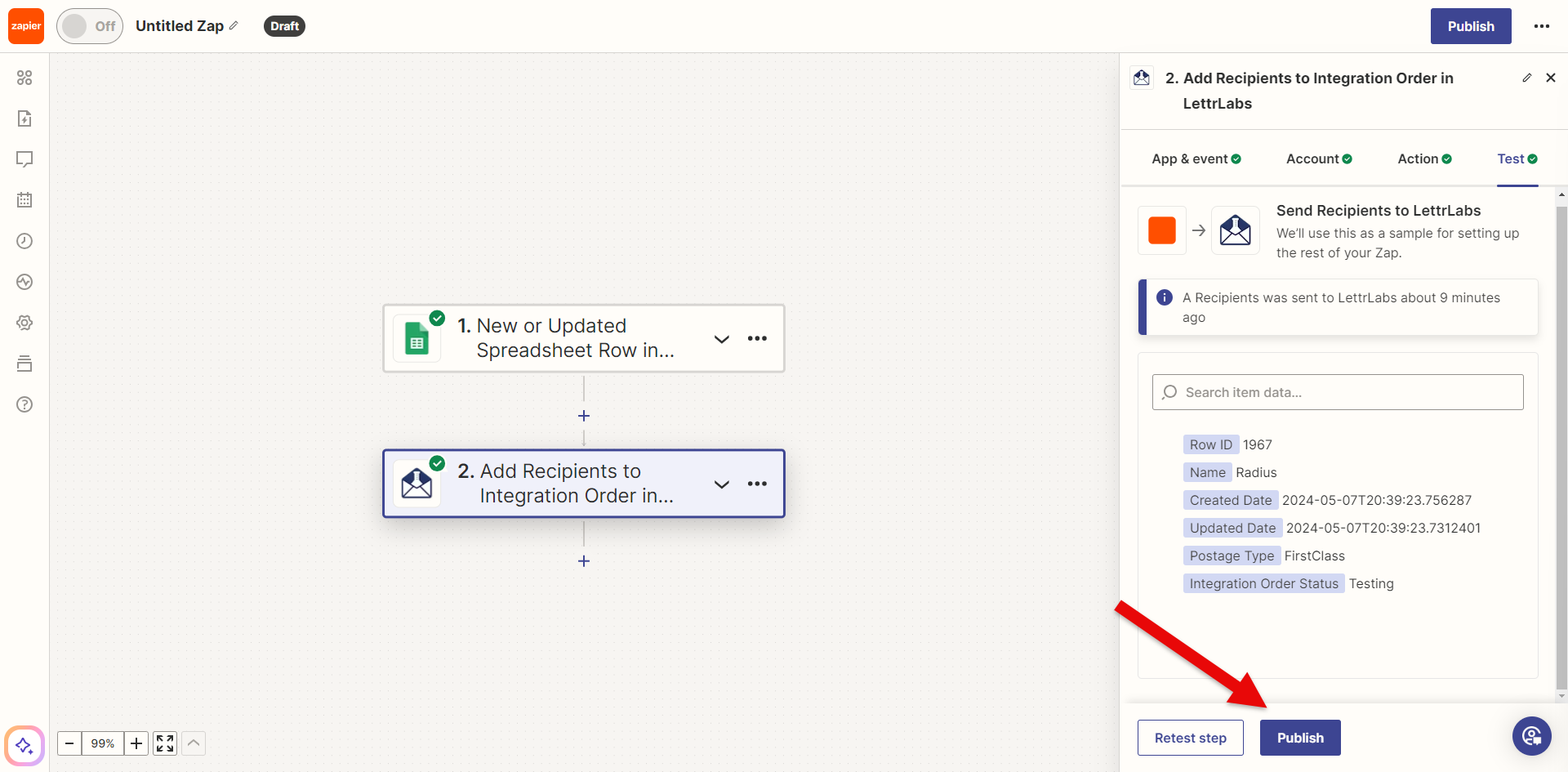Click the orange Zapier square icon
This screenshot has height=772, width=1568.
[1162, 230]
